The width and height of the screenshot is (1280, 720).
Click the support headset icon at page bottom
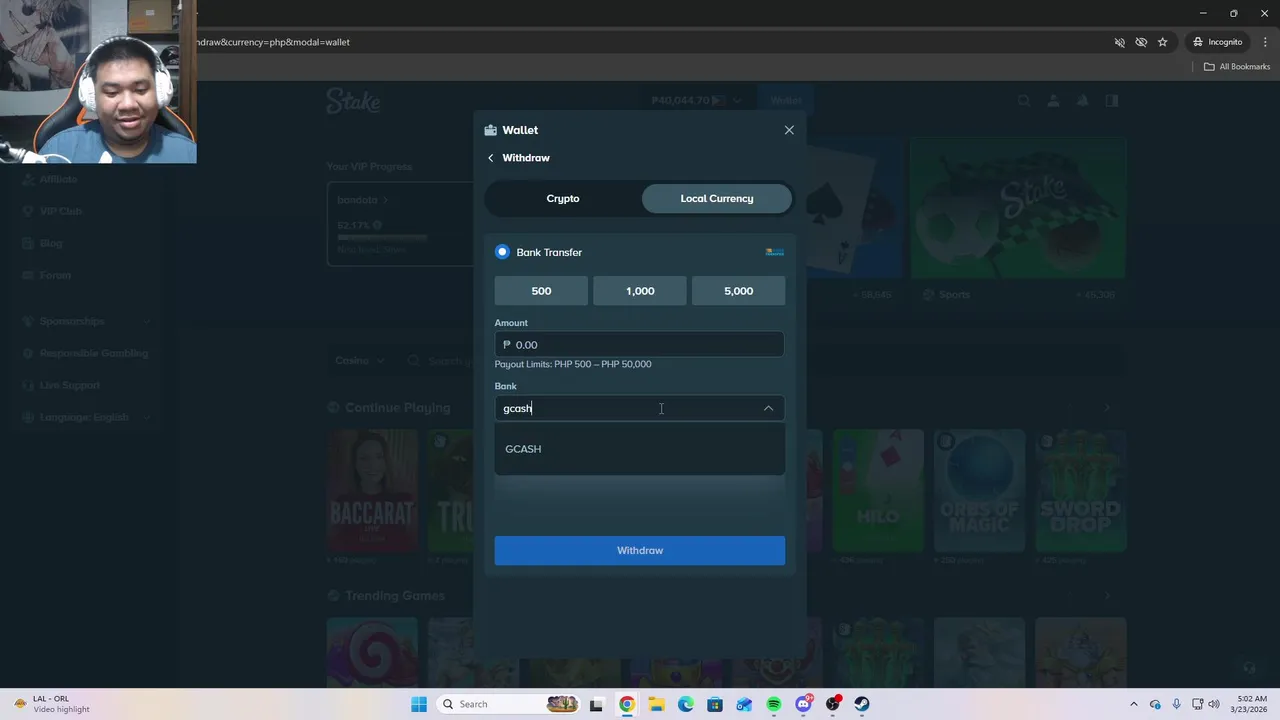[x=1249, y=668]
